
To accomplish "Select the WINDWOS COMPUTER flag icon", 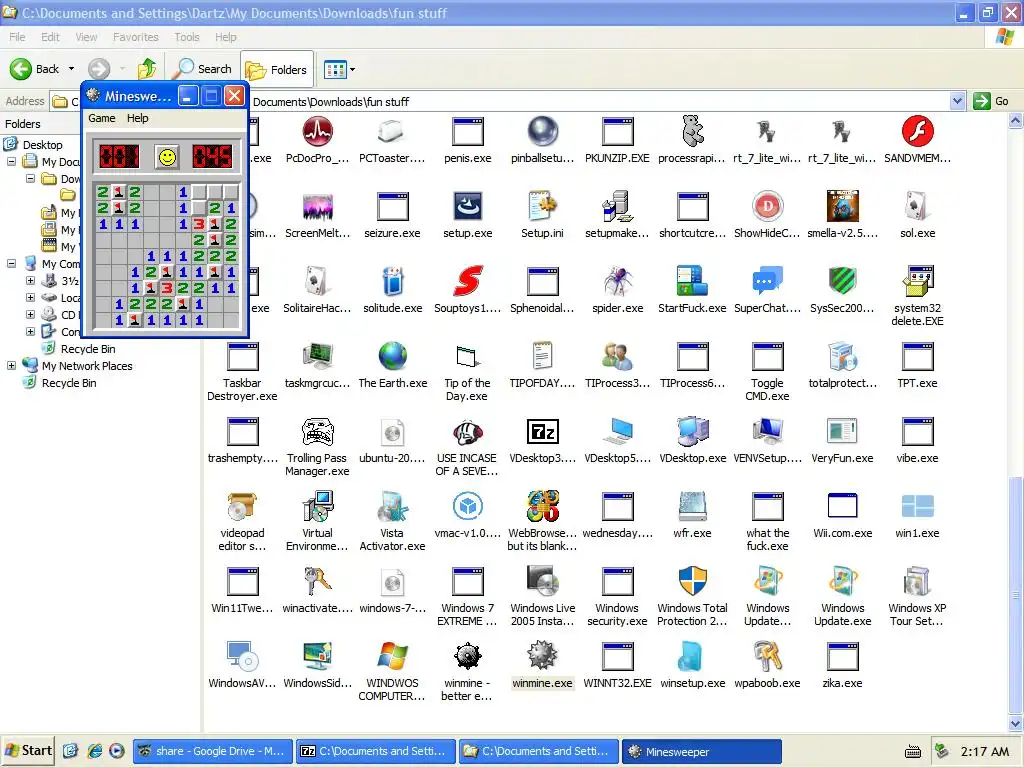I will point(392,656).
